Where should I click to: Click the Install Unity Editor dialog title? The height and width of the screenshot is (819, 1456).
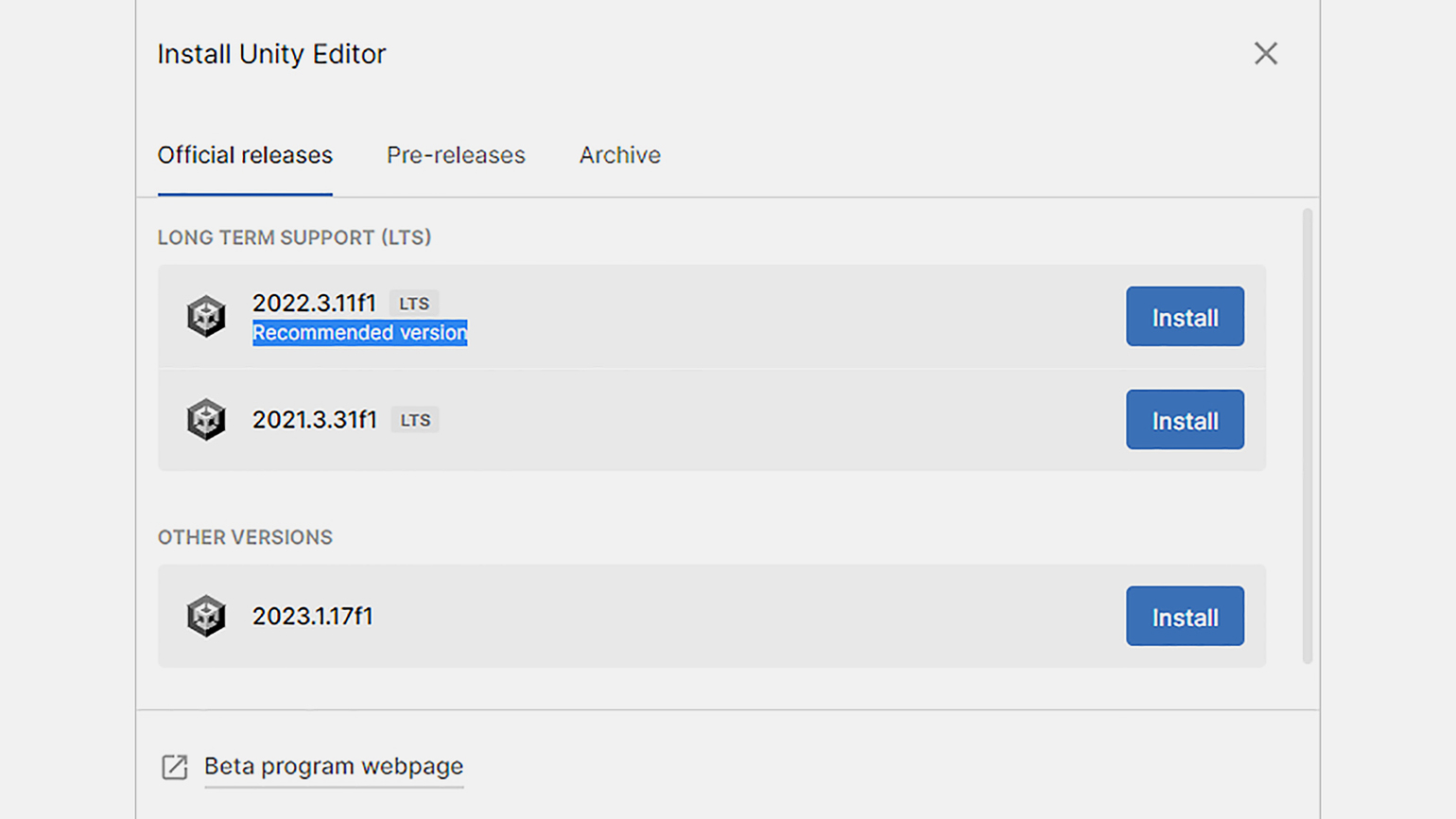coord(271,54)
